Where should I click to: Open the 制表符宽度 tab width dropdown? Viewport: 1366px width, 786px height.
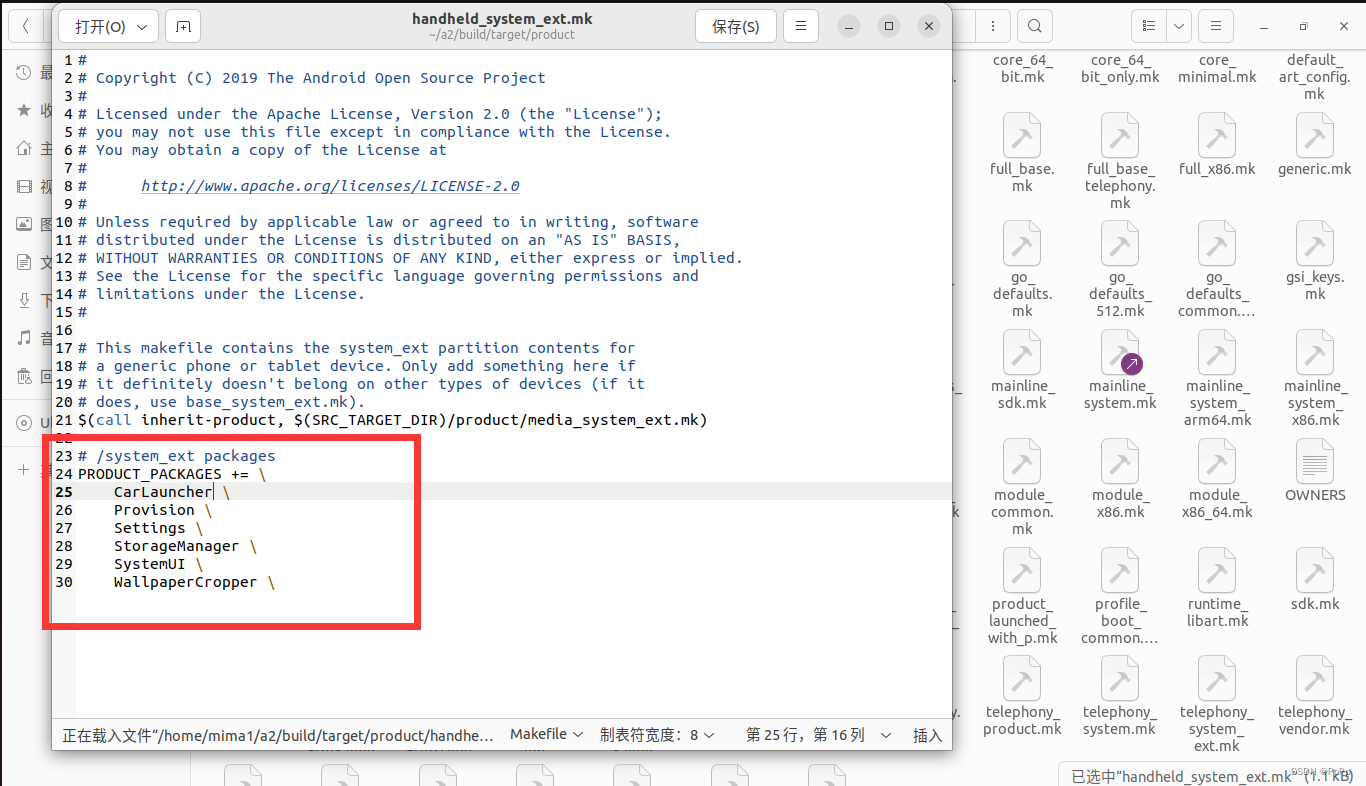click(x=659, y=733)
